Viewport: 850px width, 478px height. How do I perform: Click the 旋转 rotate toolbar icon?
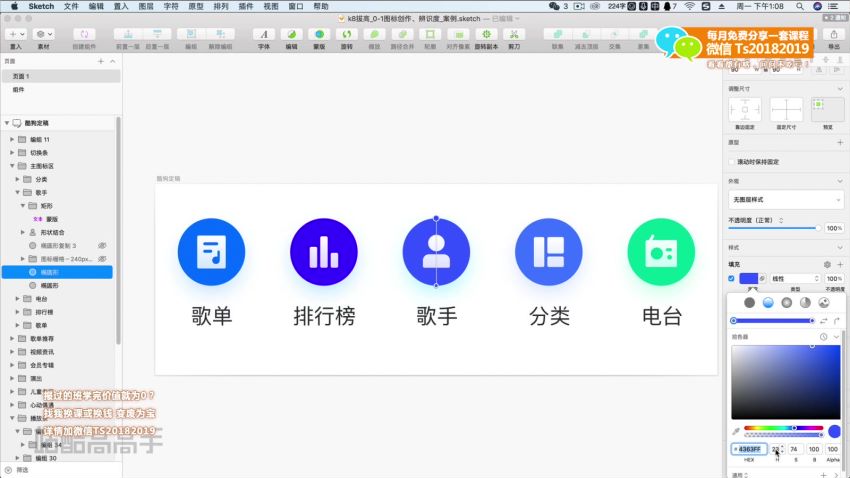pyautogui.click(x=346, y=34)
